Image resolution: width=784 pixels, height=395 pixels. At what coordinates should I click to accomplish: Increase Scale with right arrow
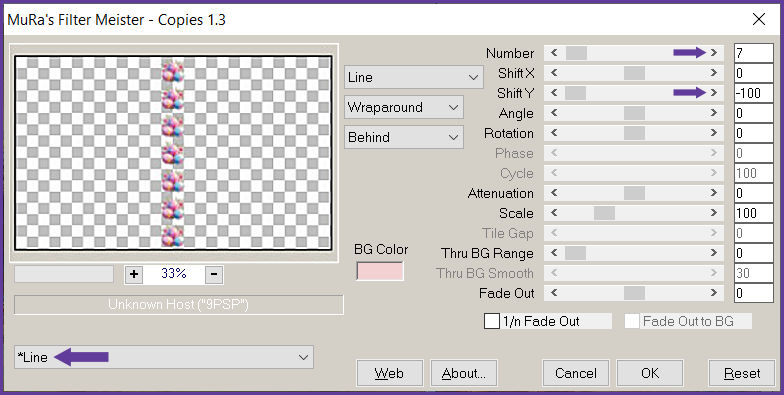[714, 212]
